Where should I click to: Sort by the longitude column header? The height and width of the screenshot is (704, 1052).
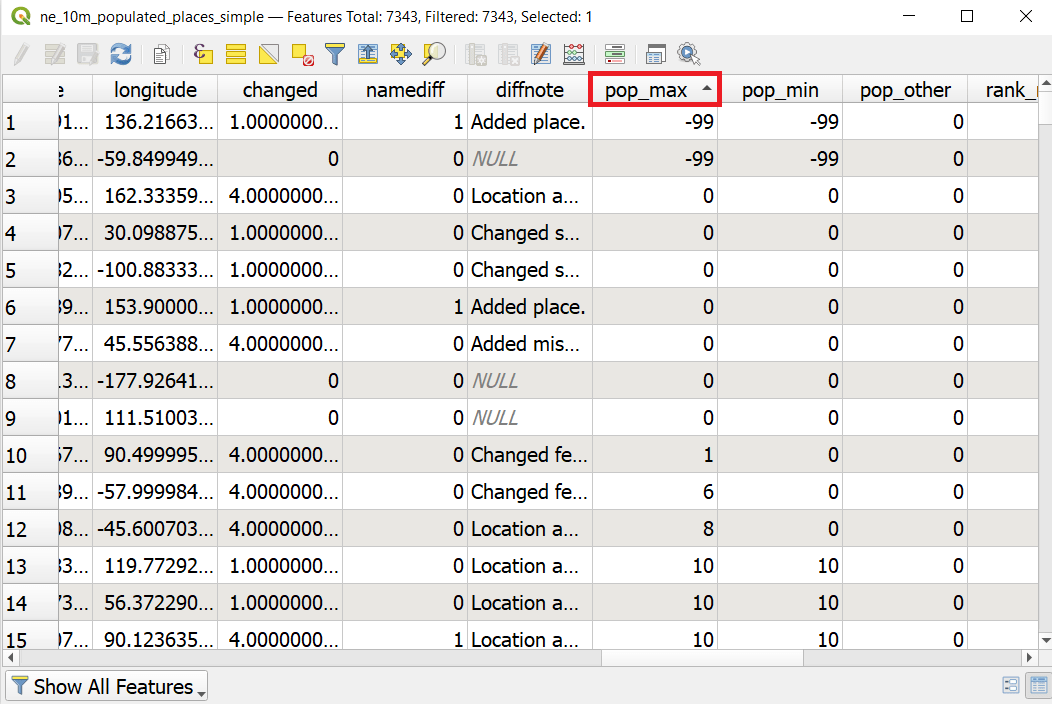point(155,89)
